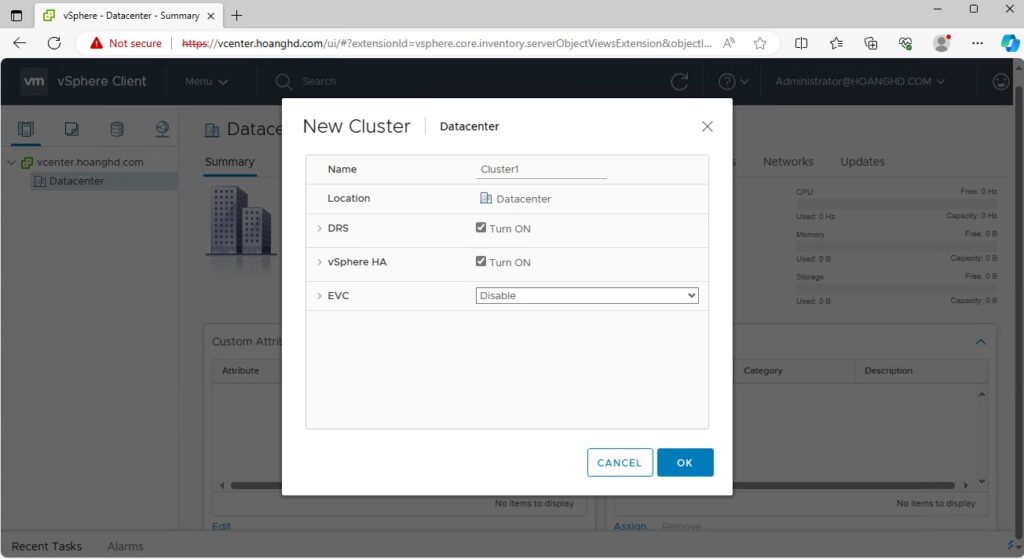Open tab actions menu icon

click(16, 15)
